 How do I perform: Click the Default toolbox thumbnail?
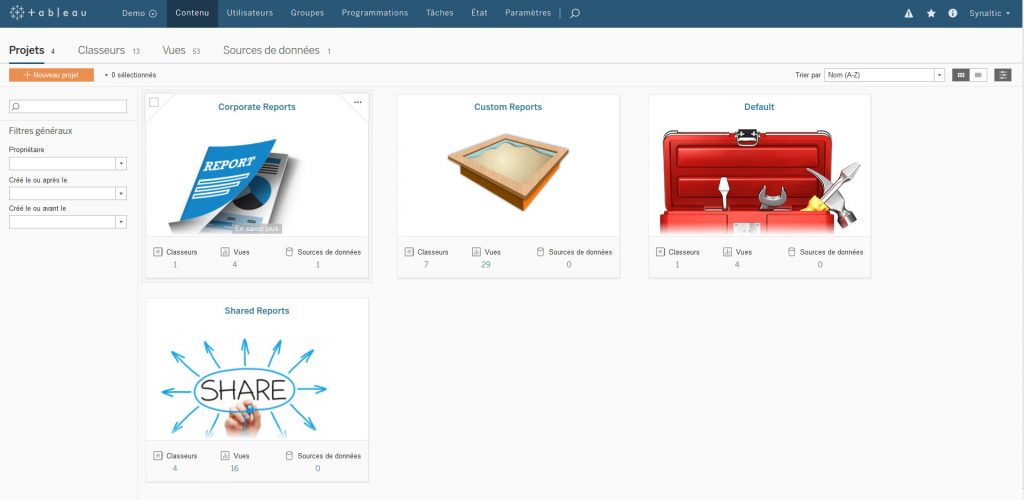click(760, 181)
